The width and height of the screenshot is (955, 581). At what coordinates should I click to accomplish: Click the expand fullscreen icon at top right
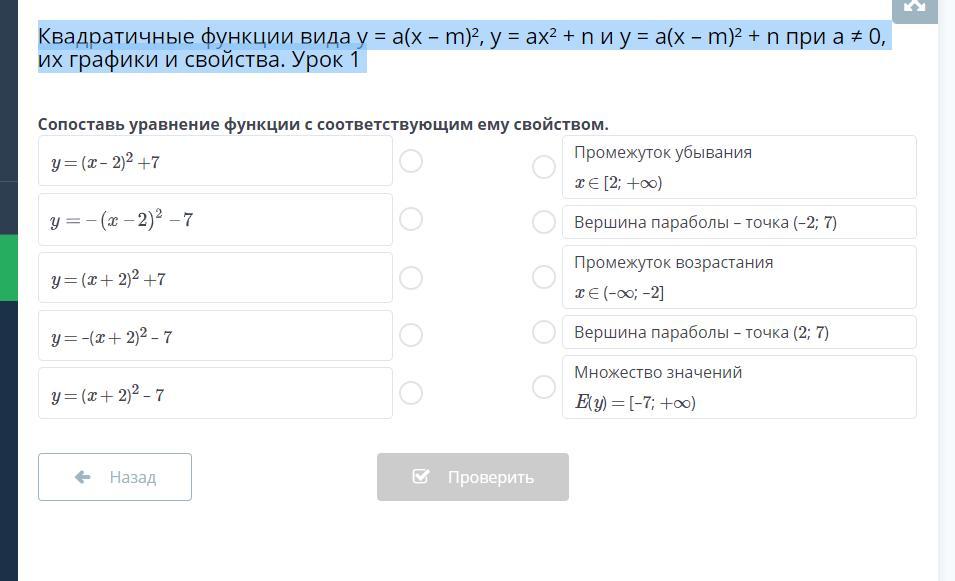click(914, 5)
